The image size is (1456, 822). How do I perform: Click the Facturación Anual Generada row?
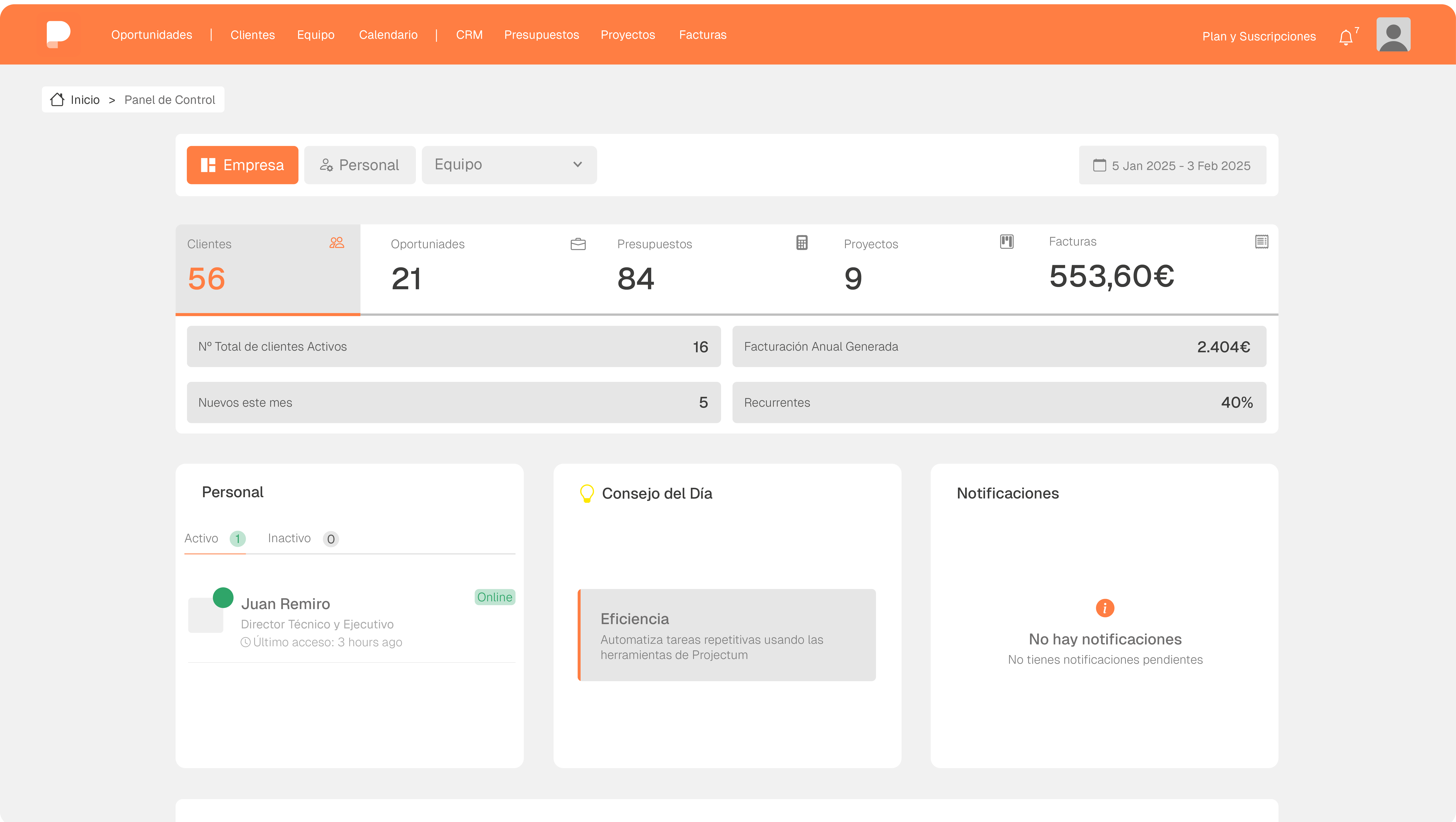pos(999,347)
